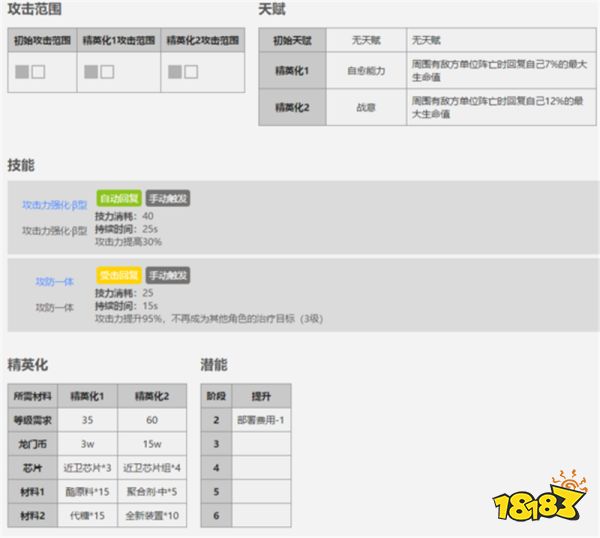Viewport: 600px width, 538px height.
Task: Select the 所需材料 header in the elite table
Action: point(32,395)
